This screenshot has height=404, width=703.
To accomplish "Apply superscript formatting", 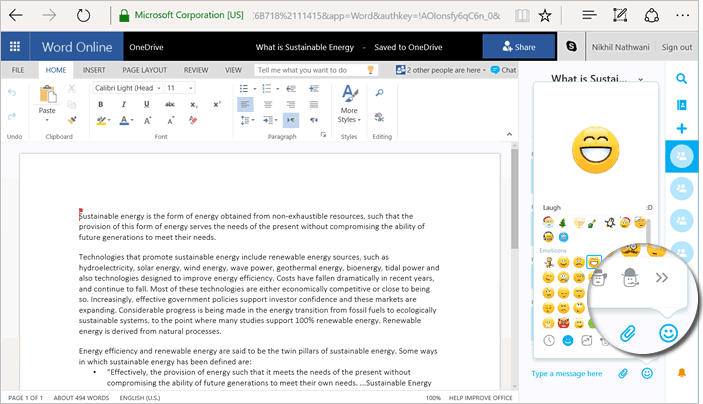I will pyautogui.click(x=217, y=104).
